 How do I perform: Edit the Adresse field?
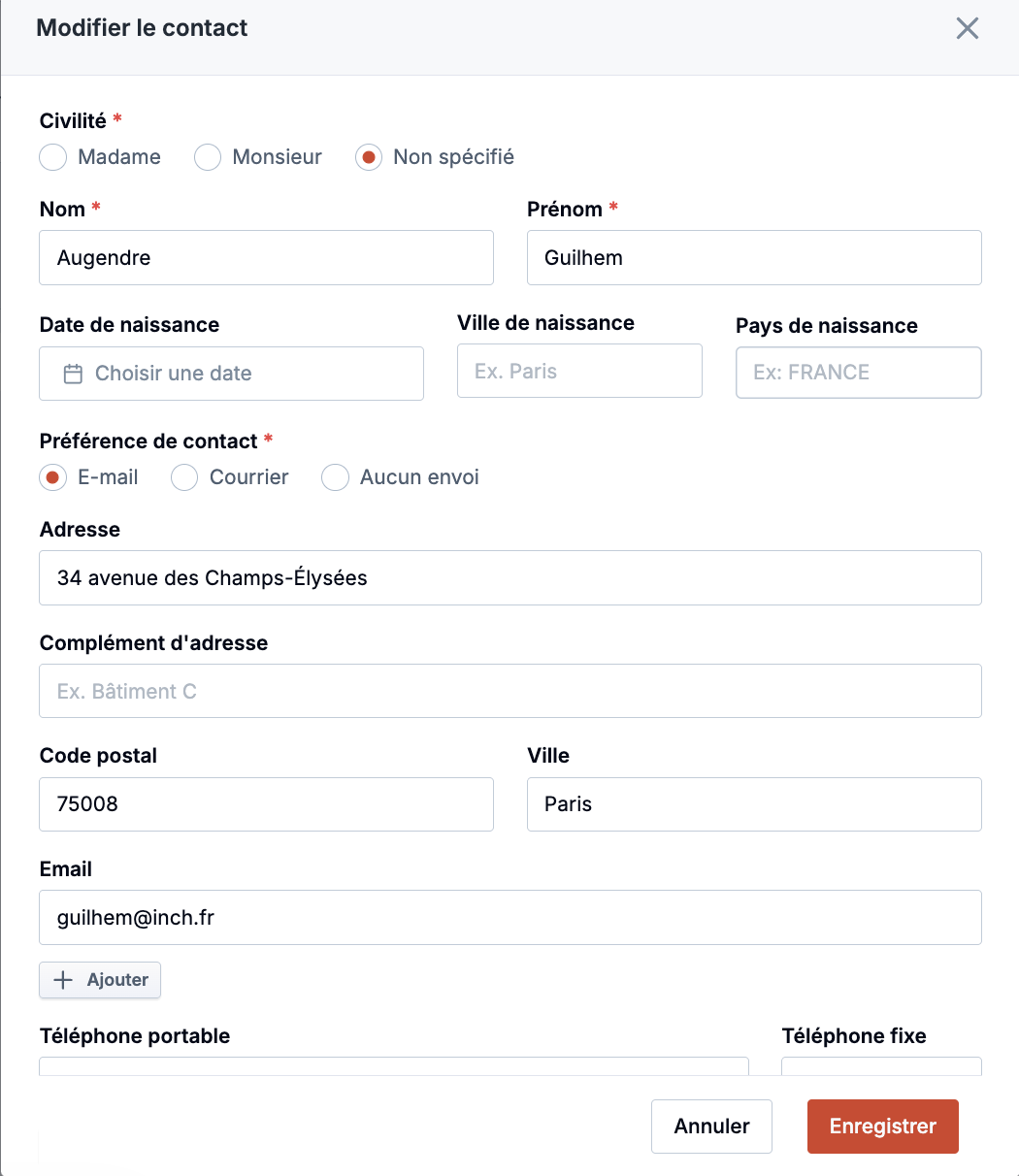(x=509, y=578)
